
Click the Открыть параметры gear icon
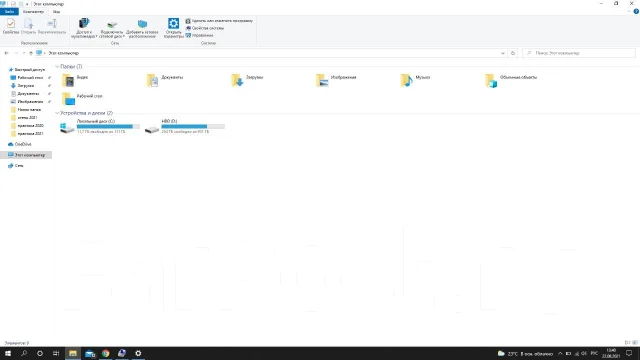click(x=173, y=28)
